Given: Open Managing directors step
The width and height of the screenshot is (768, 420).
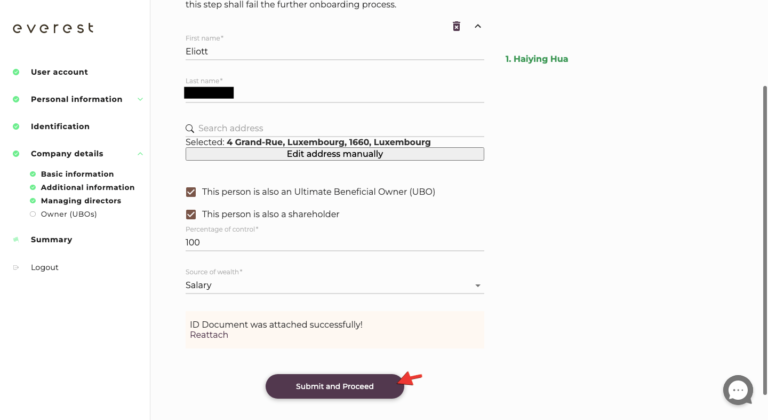Looking at the screenshot, I should coord(81,201).
